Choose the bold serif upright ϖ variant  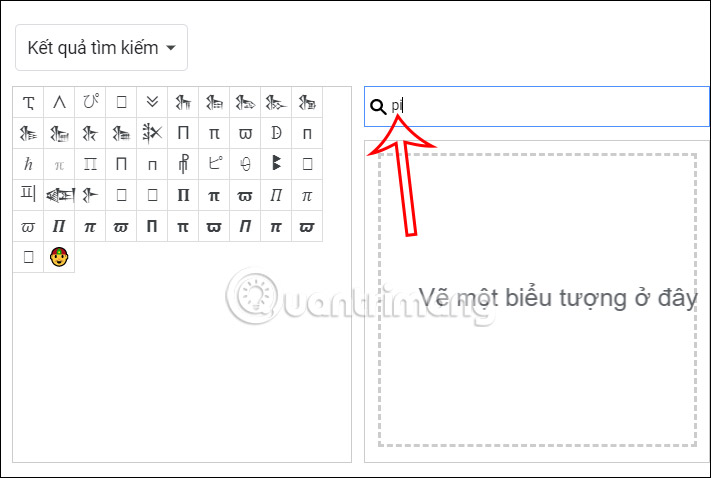(x=245, y=195)
